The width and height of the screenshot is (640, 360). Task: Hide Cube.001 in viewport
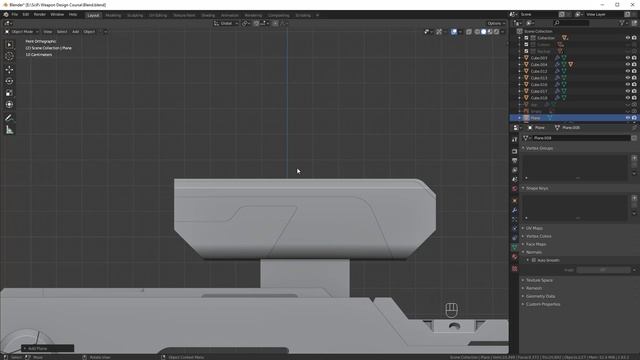[x=628, y=58]
